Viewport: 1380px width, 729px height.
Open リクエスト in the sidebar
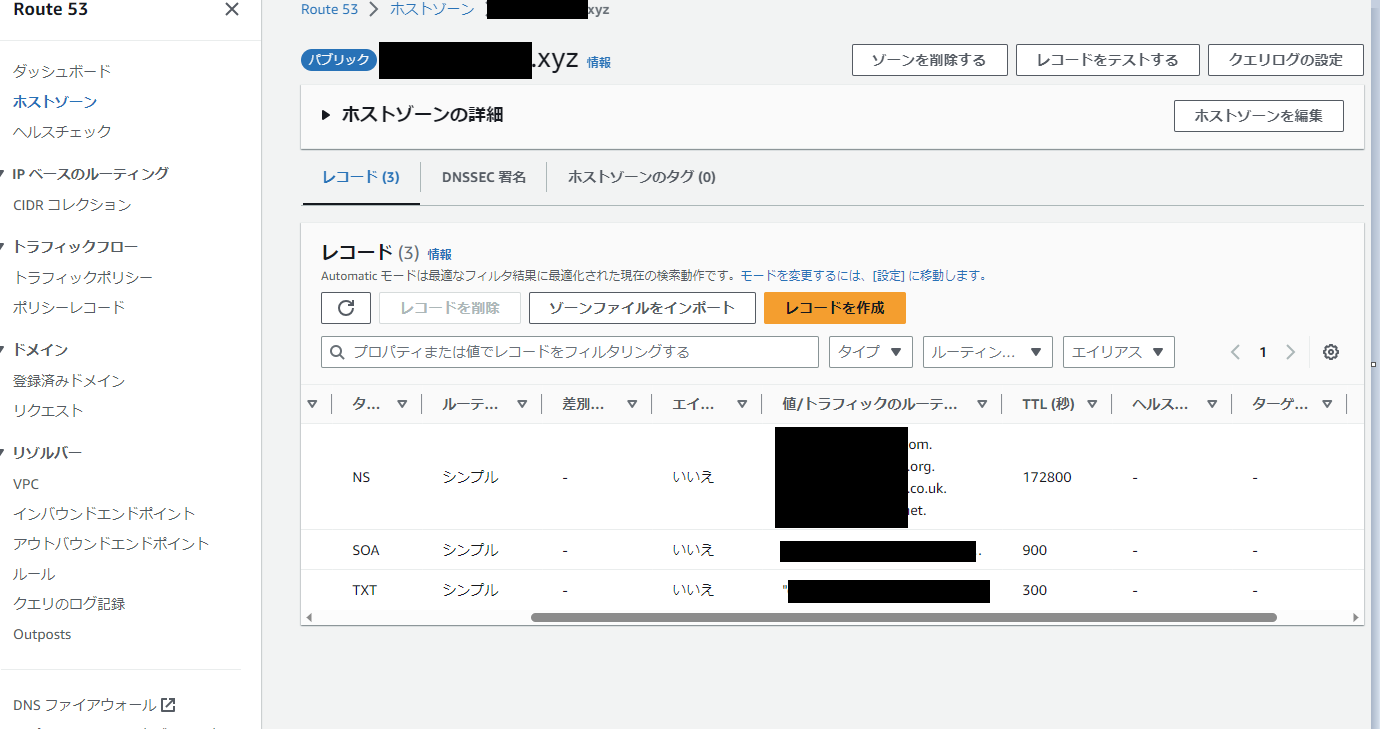coord(48,410)
